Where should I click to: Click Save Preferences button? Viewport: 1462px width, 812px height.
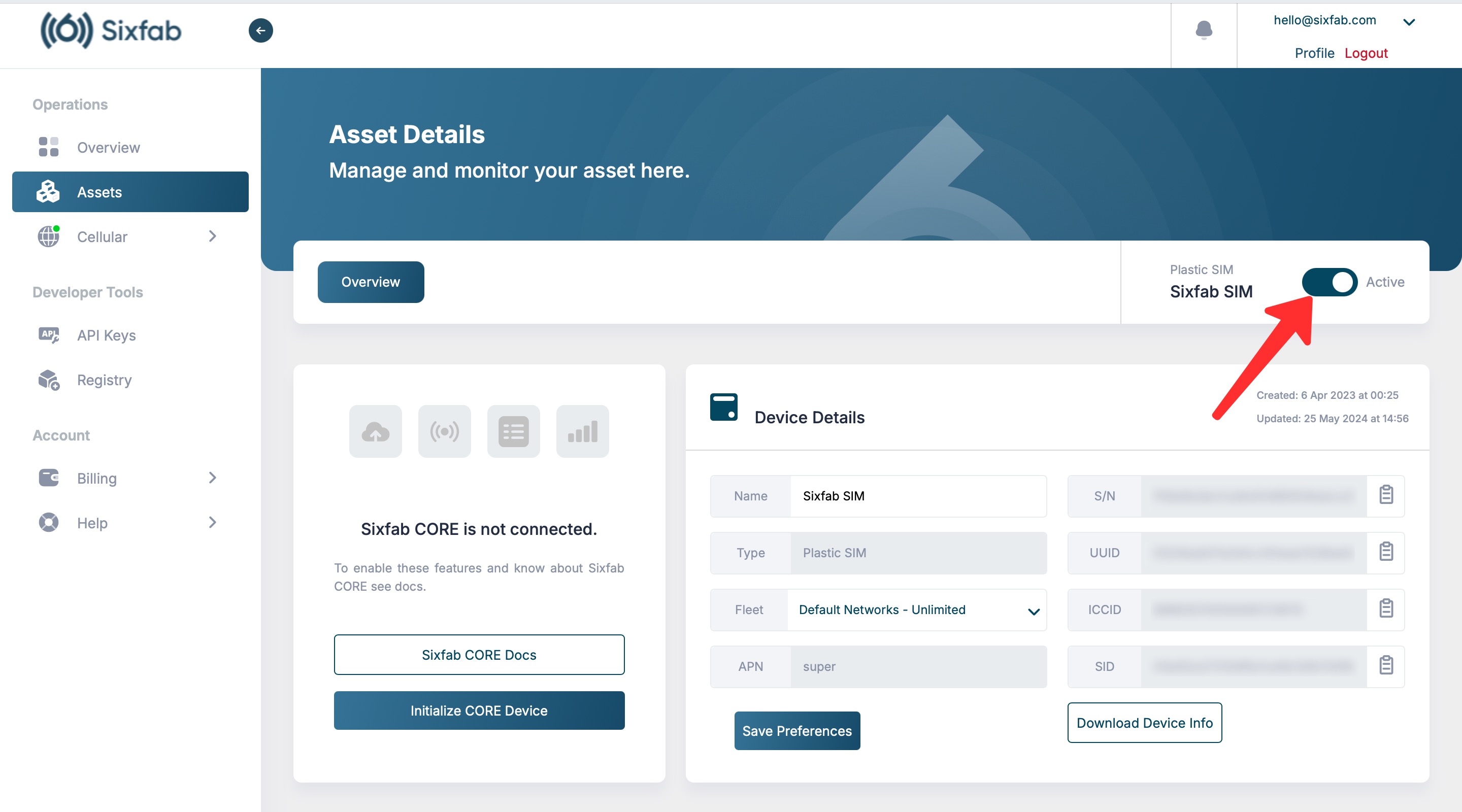click(797, 731)
